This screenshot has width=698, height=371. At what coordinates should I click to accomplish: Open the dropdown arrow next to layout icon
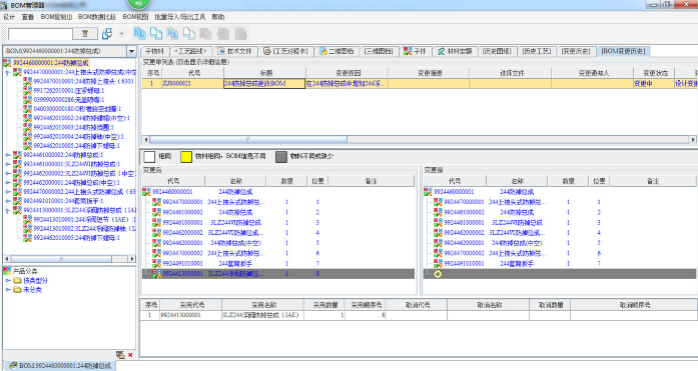pos(122,34)
